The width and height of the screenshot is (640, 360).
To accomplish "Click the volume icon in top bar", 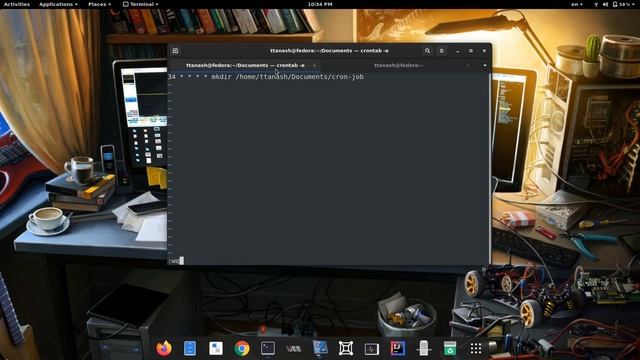I will (605, 4).
